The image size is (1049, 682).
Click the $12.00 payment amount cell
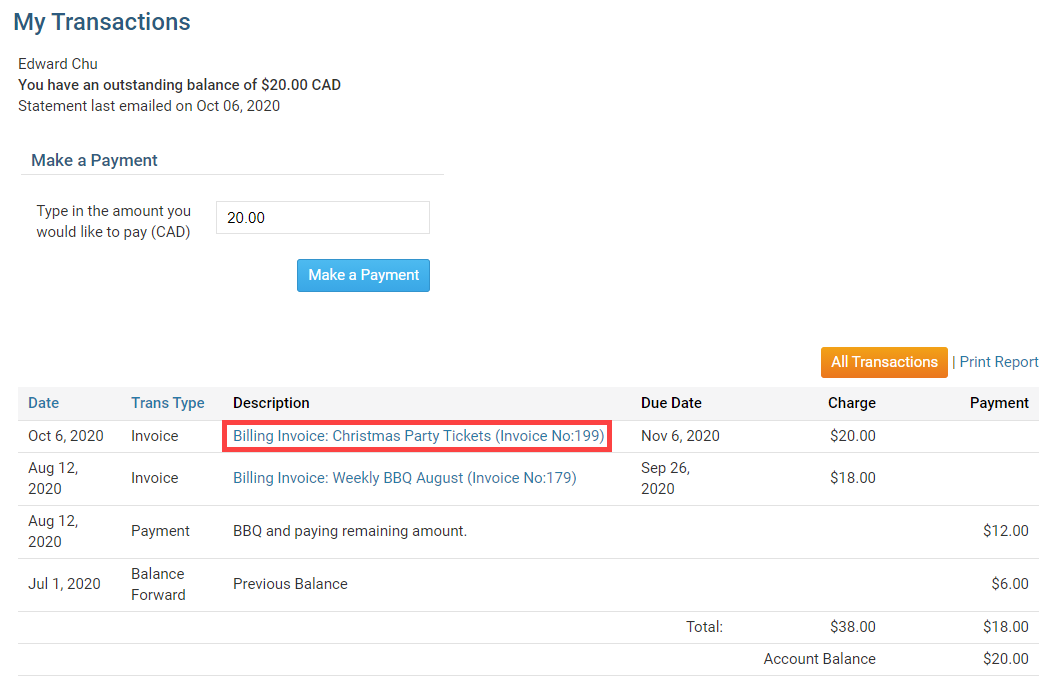click(x=1005, y=531)
